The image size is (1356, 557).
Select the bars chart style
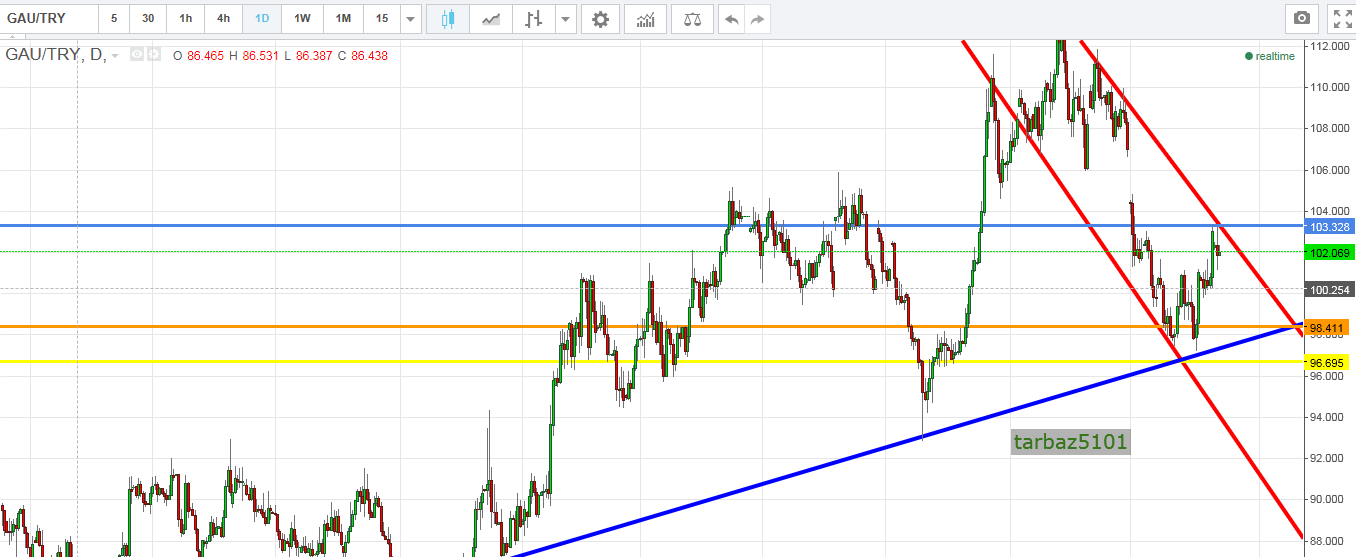534,18
